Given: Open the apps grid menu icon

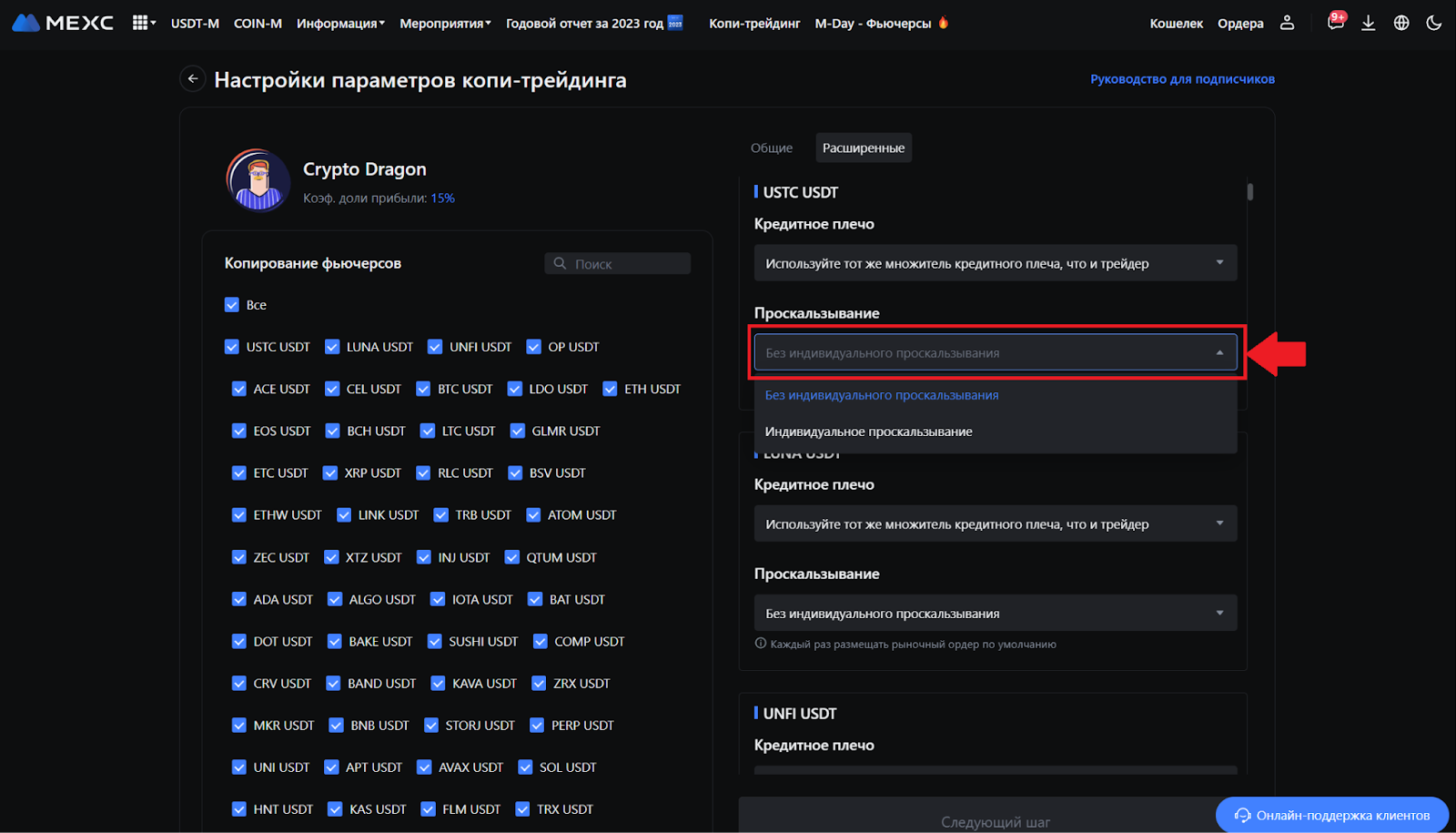Looking at the screenshot, I should 141,23.
